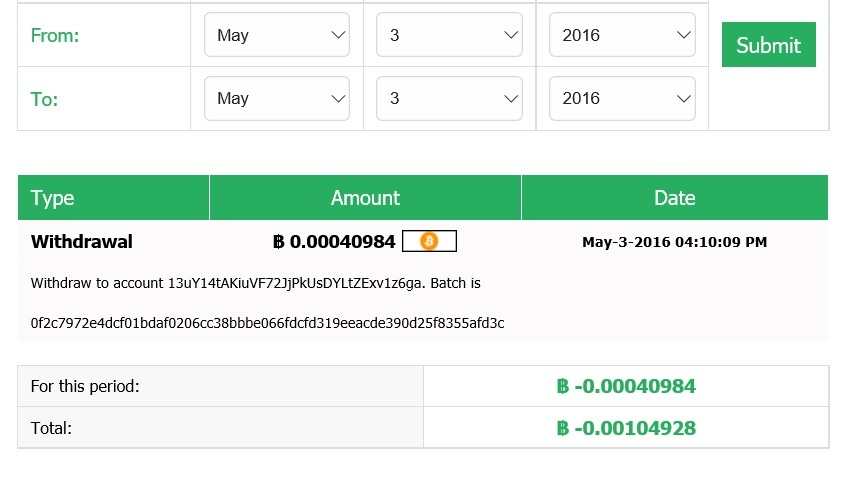Click the To label
This screenshot has height=480, width=854.
click(x=45, y=99)
